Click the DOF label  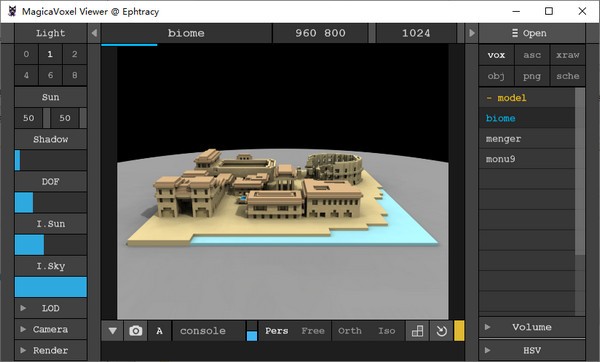pos(51,182)
